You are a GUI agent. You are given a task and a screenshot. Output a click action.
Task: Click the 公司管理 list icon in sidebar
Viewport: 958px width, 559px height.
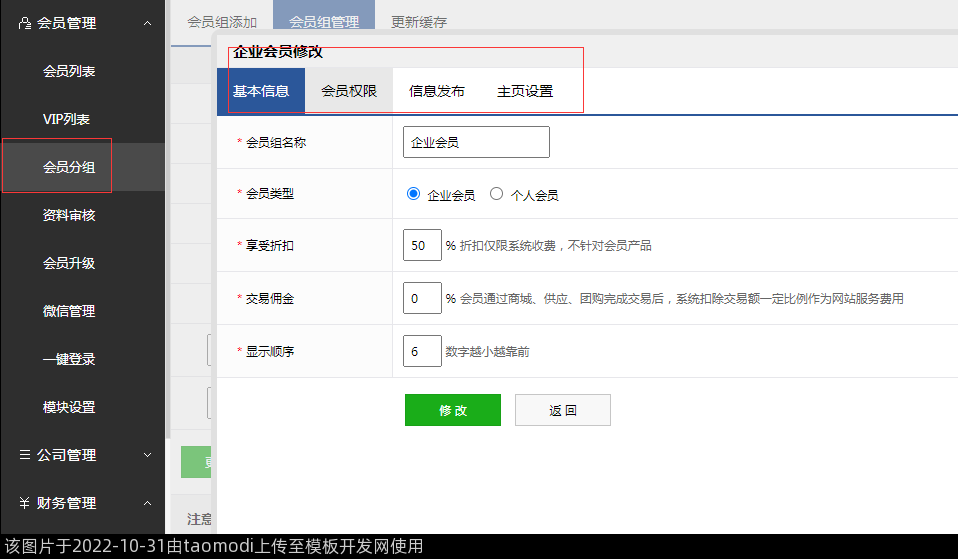(x=25, y=455)
